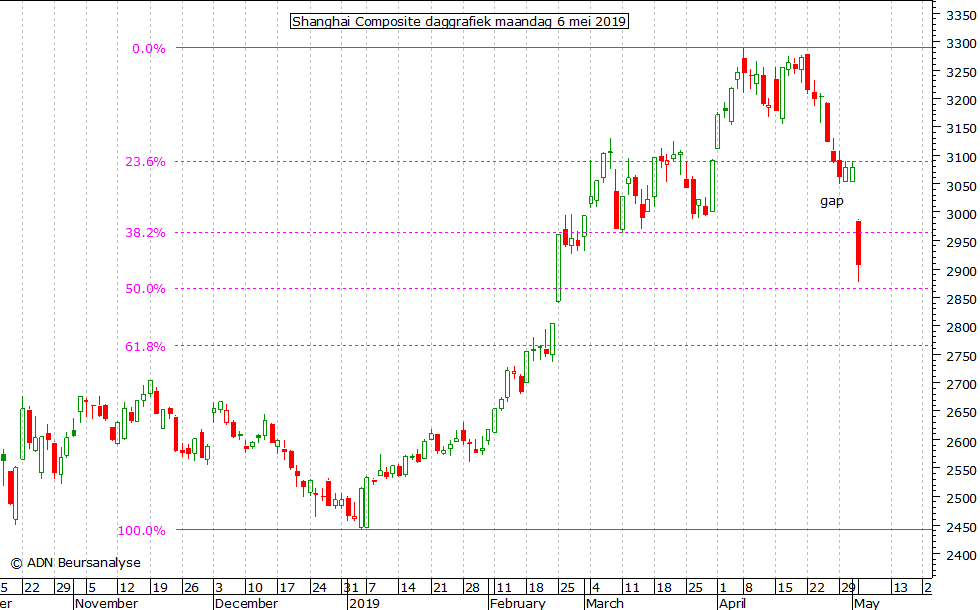
Task: Click the large red candle after the gap
Action: tap(859, 243)
